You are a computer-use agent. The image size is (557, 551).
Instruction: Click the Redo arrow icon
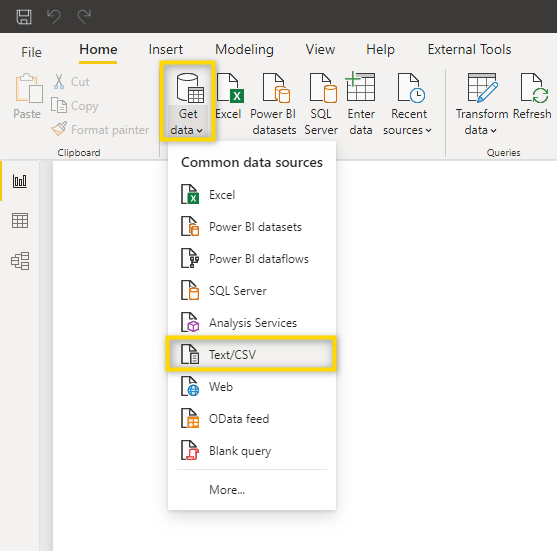(84, 16)
